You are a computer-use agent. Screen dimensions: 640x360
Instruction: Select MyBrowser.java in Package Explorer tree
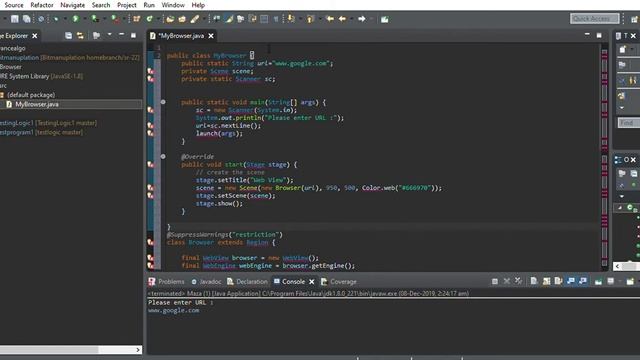(x=37, y=104)
